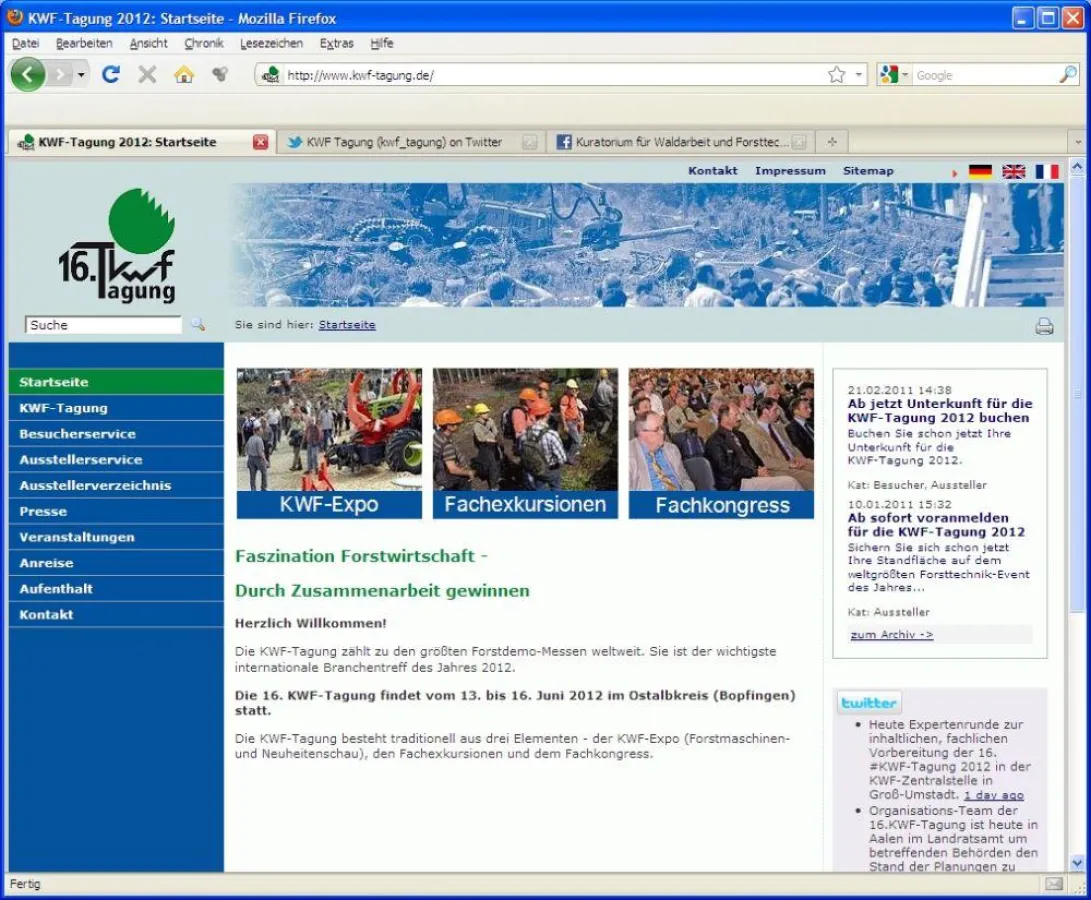The width and height of the screenshot is (1091, 900).
Task: Open the Impressum page
Action: (791, 171)
